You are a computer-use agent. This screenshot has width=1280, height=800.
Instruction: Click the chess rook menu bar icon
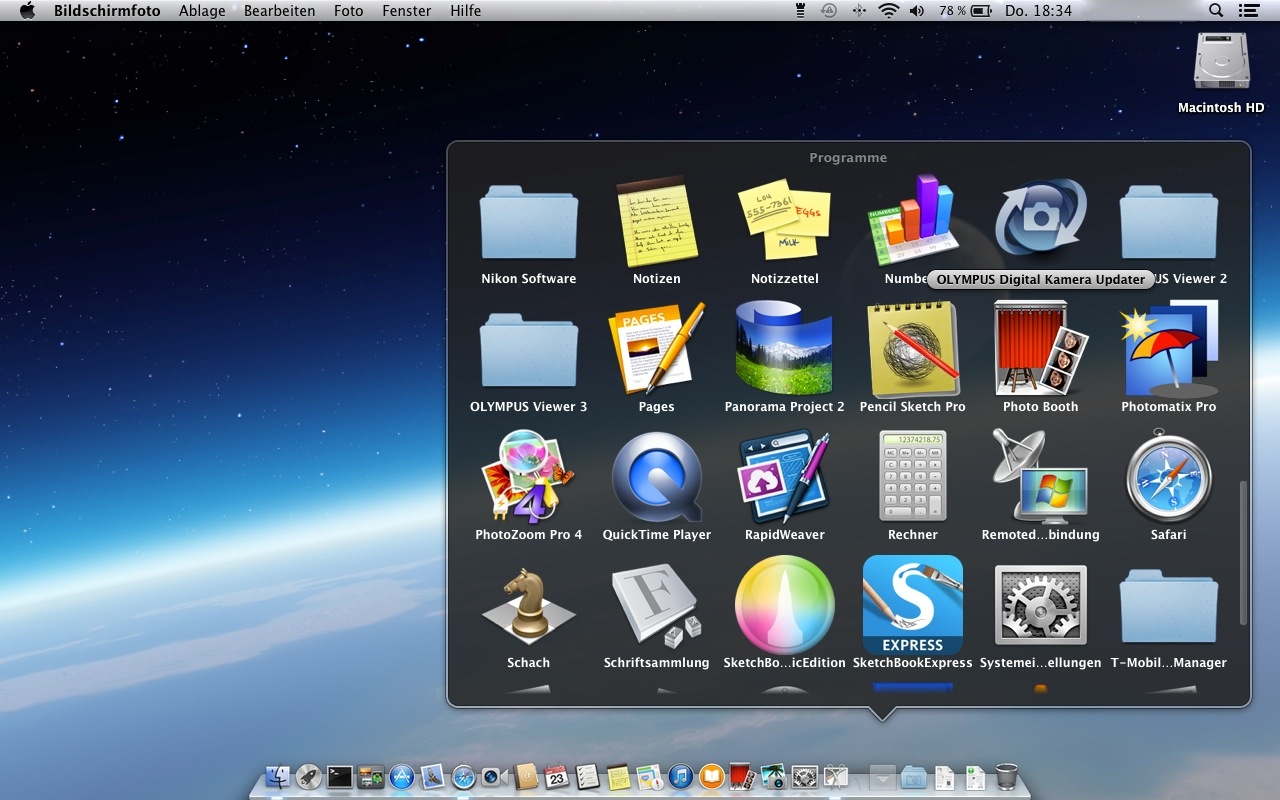coord(799,11)
